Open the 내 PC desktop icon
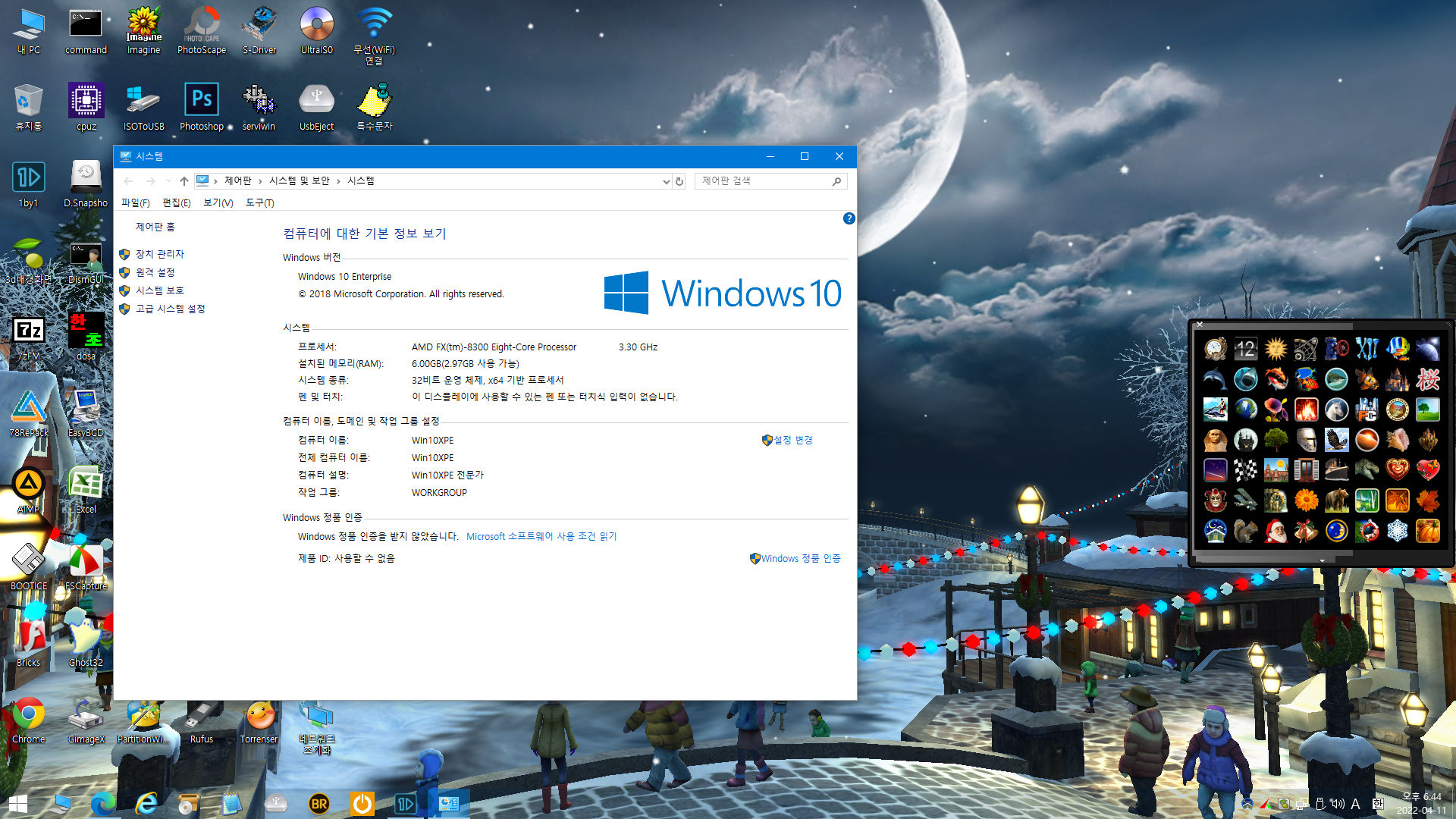Viewport: 1456px width, 819px height. 29,30
